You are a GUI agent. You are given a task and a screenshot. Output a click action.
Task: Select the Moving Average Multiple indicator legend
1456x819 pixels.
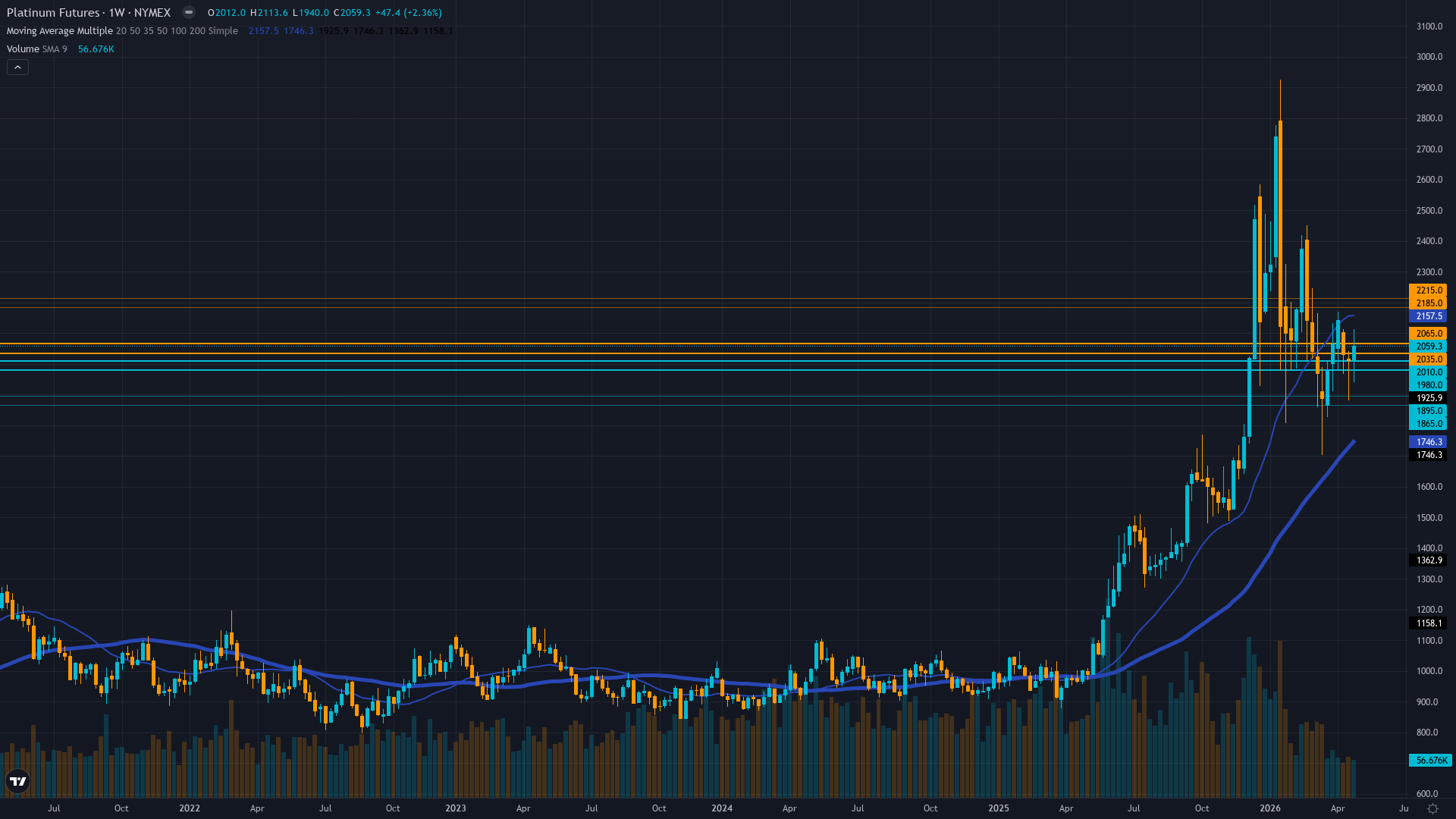click(122, 31)
